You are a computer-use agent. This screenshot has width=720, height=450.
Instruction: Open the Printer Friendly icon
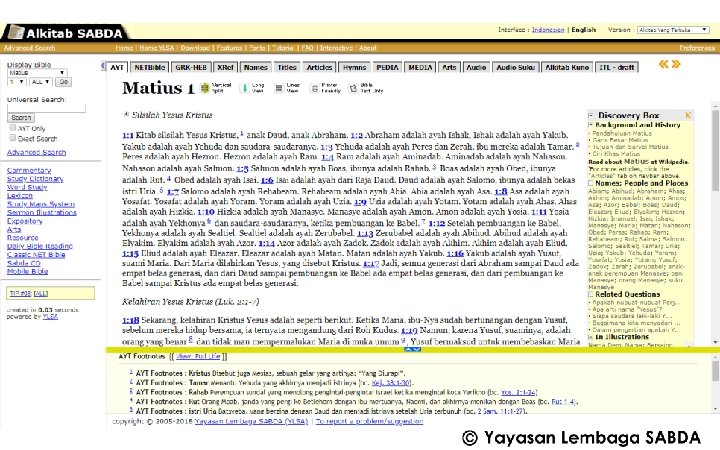click(x=315, y=88)
